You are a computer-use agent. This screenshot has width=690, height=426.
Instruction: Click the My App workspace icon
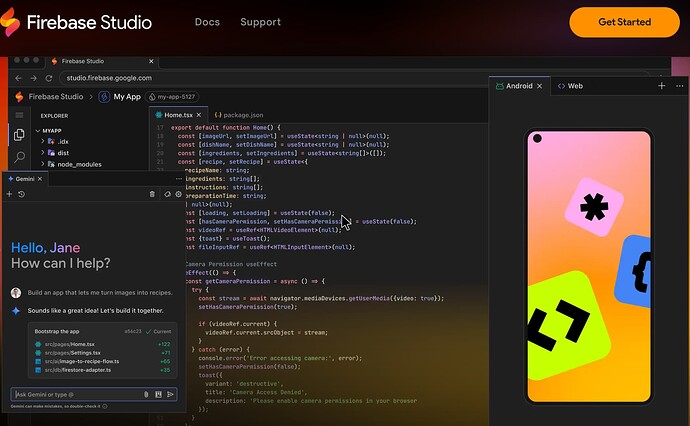pos(104,96)
